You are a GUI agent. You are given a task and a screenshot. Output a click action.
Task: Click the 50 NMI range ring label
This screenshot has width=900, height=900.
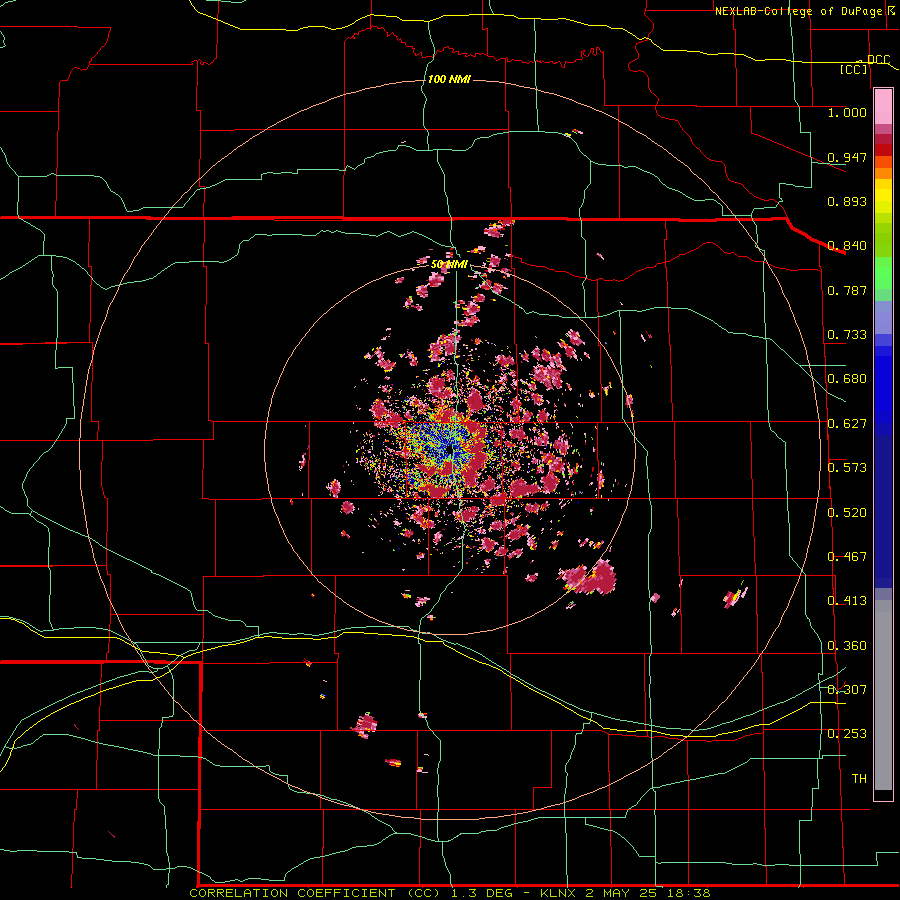pyautogui.click(x=449, y=265)
